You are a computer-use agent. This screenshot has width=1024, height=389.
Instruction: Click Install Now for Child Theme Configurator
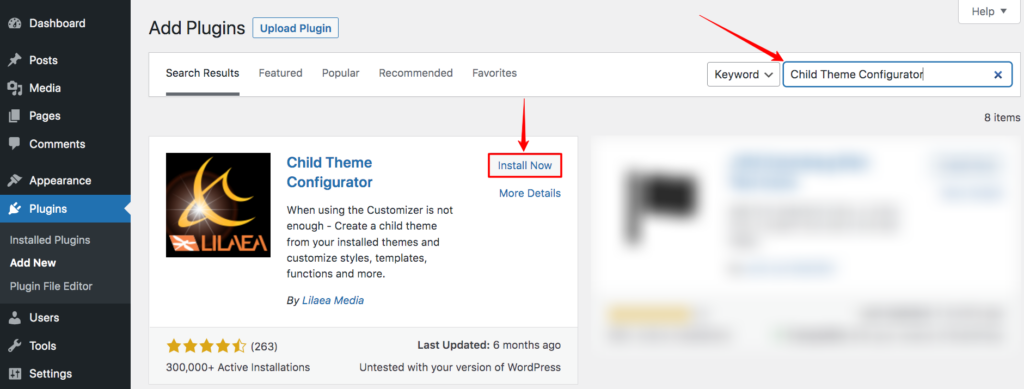pyautogui.click(x=525, y=165)
